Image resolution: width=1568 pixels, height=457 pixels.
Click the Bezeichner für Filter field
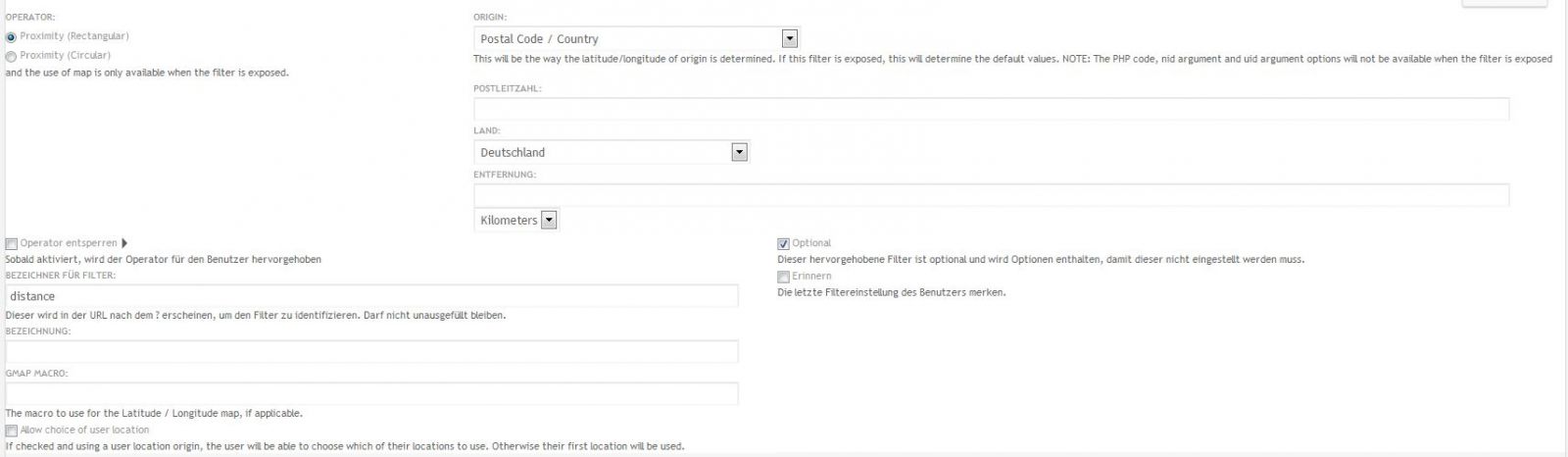371,296
